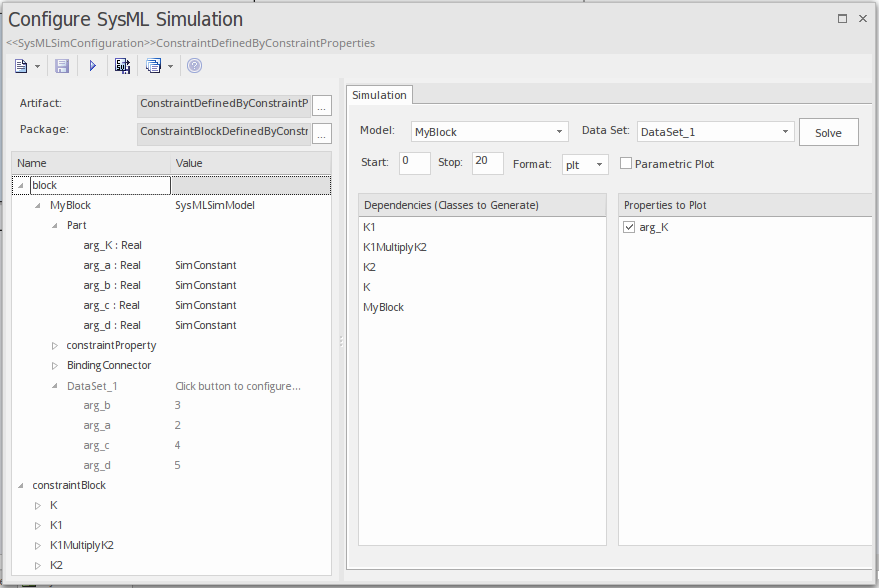Open the Data Set dropdown showing DataSet_1
Image resolution: width=879 pixels, height=588 pixels.
[787, 131]
